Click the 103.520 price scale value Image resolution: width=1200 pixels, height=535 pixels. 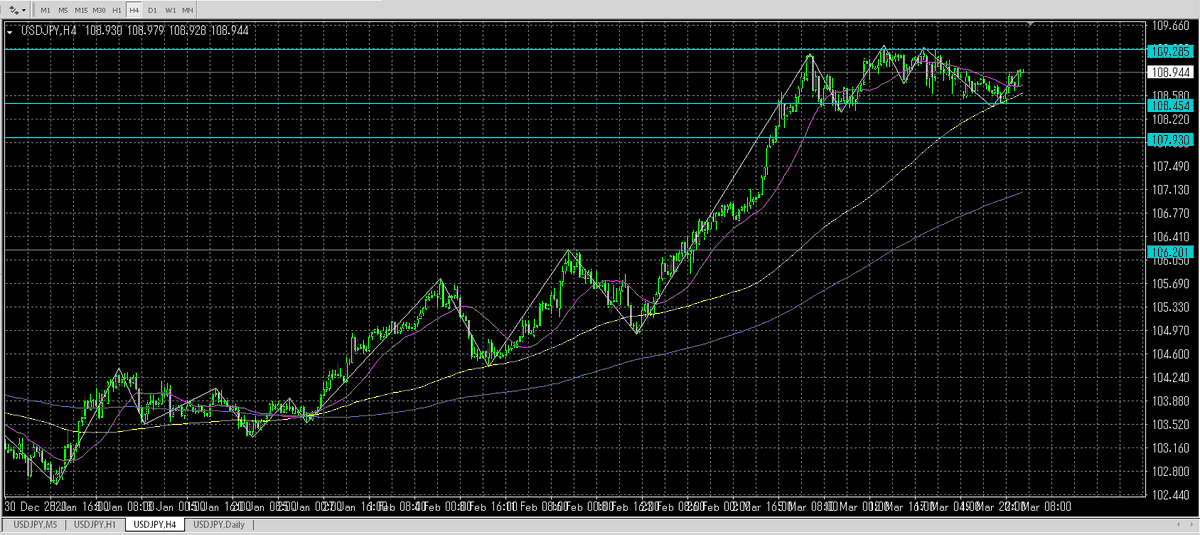coord(1169,424)
